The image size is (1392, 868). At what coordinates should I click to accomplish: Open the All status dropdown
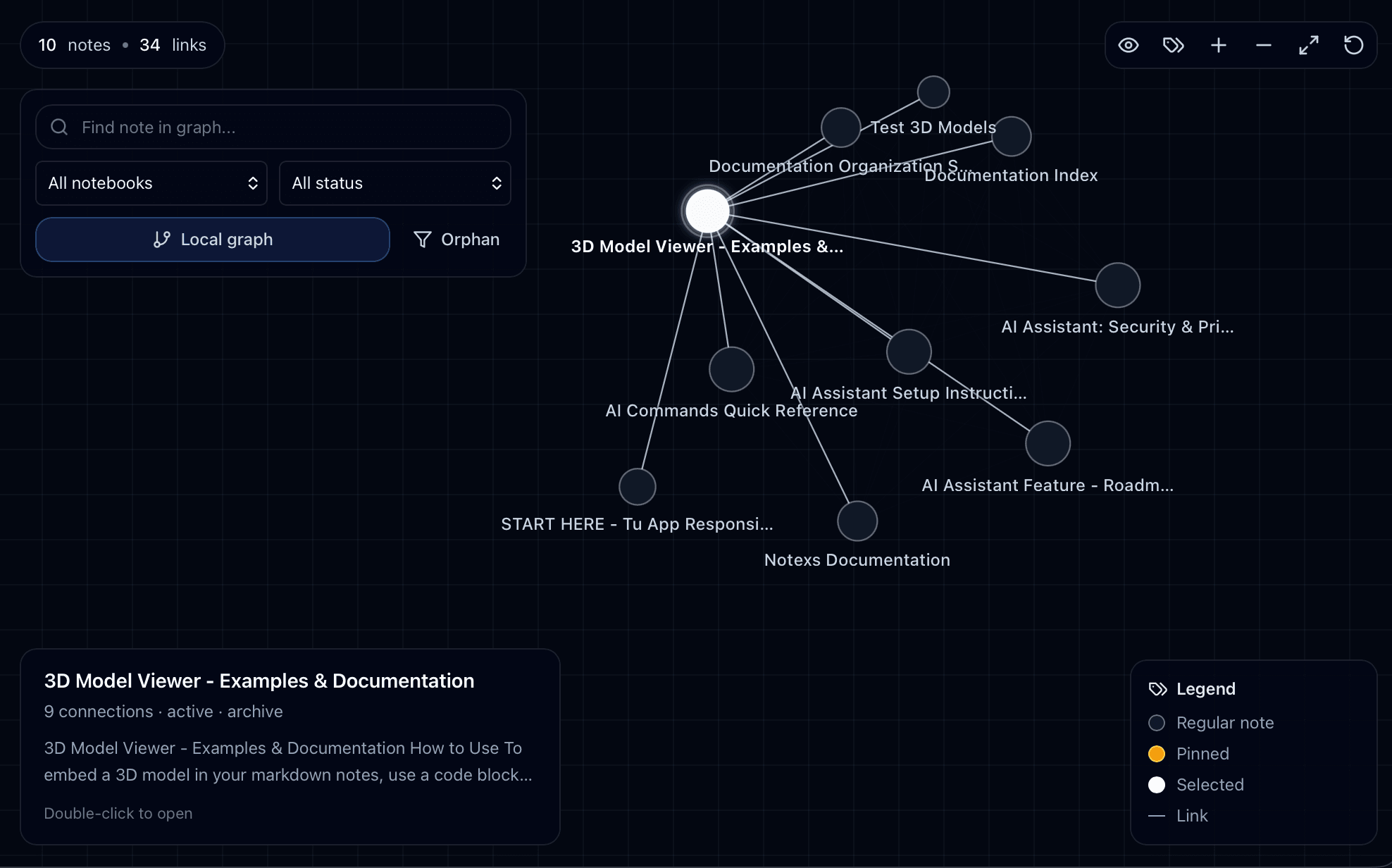[x=395, y=183]
